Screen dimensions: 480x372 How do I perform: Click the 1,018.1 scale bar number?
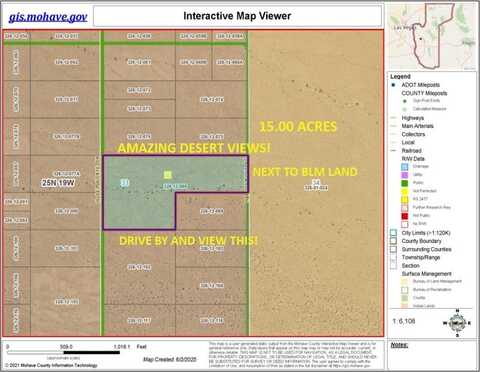[x=122, y=347]
